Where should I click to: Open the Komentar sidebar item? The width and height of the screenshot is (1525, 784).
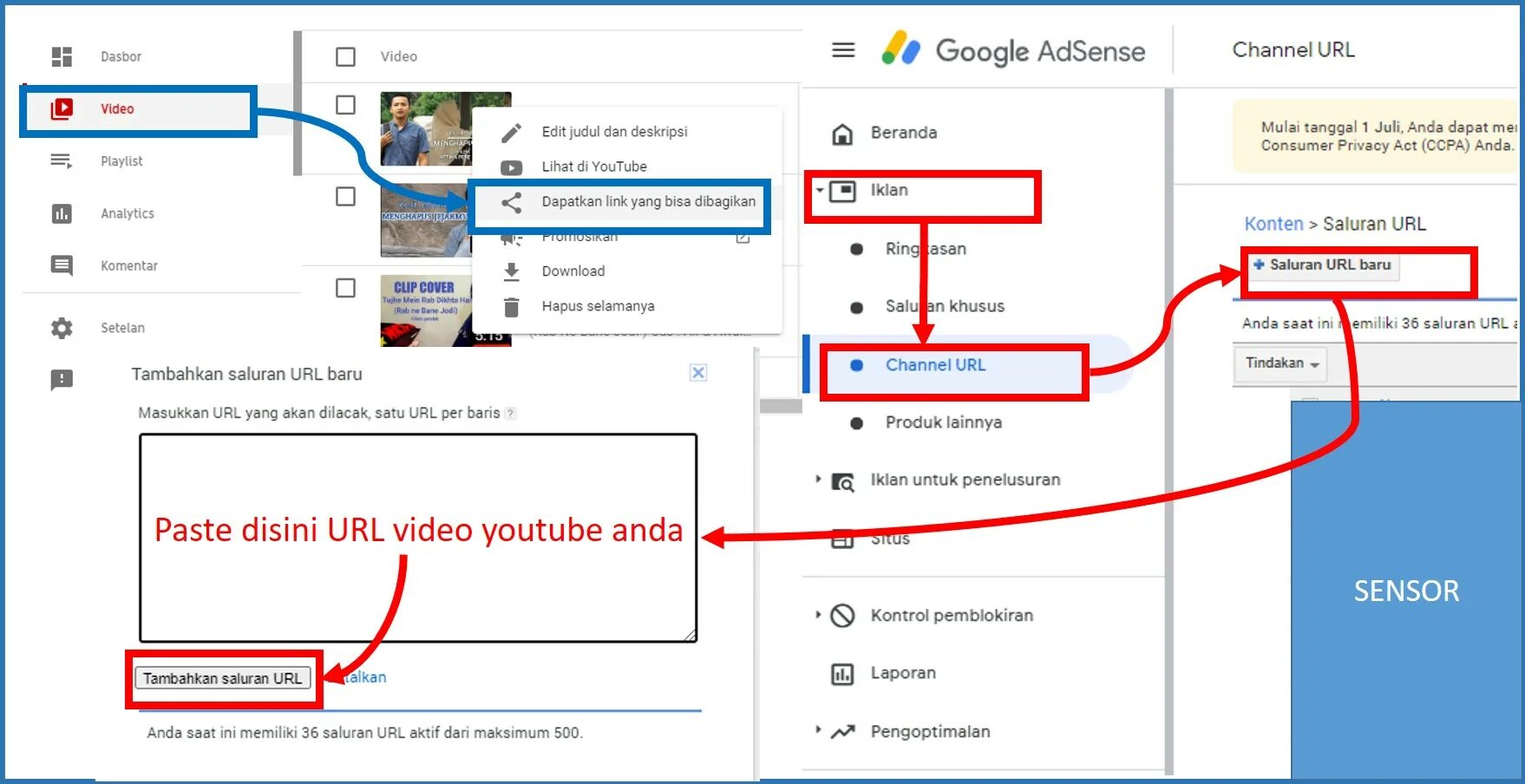(129, 265)
